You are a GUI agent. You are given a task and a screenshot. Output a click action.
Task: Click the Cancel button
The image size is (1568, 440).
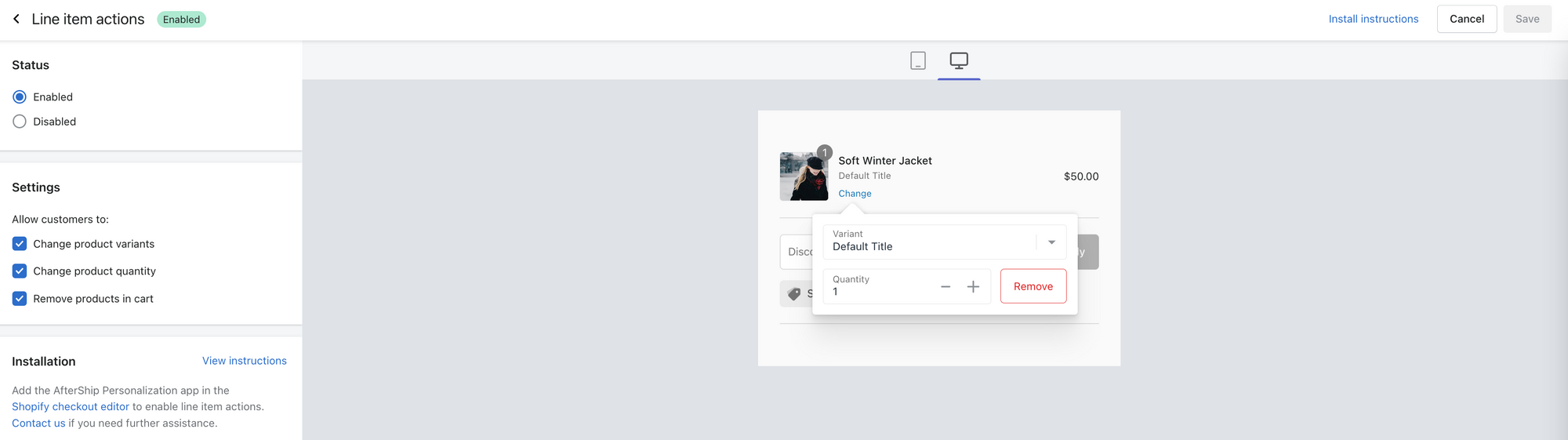click(x=1466, y=19)
